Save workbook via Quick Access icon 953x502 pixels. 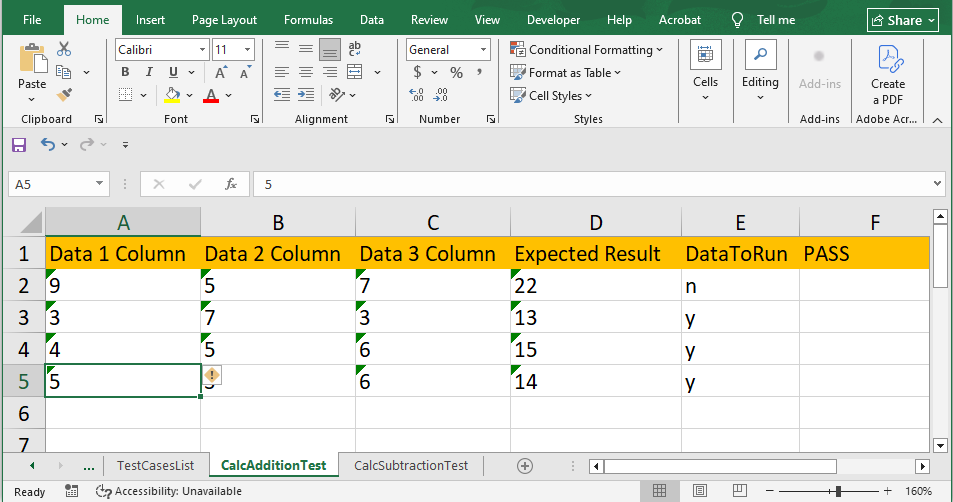pos(19,145)
